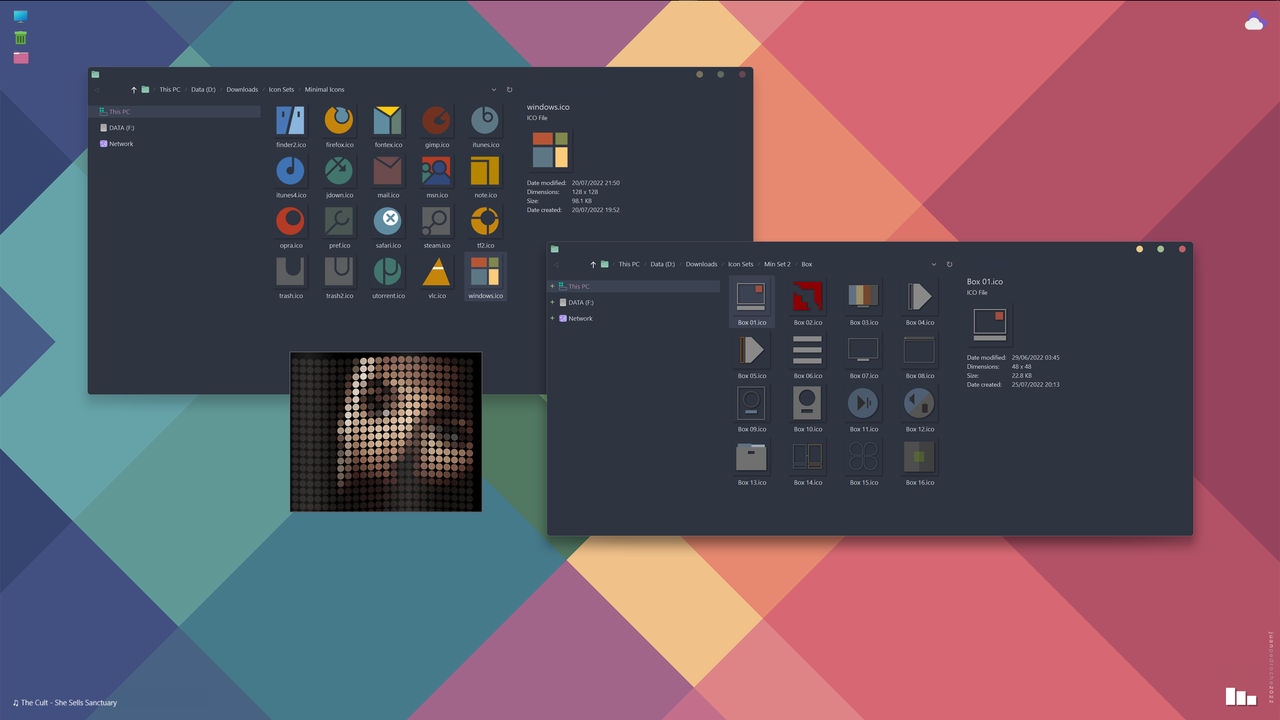Select the windows.ico file in the grid
Screen dimensions: 1280x720
point(485,277)
